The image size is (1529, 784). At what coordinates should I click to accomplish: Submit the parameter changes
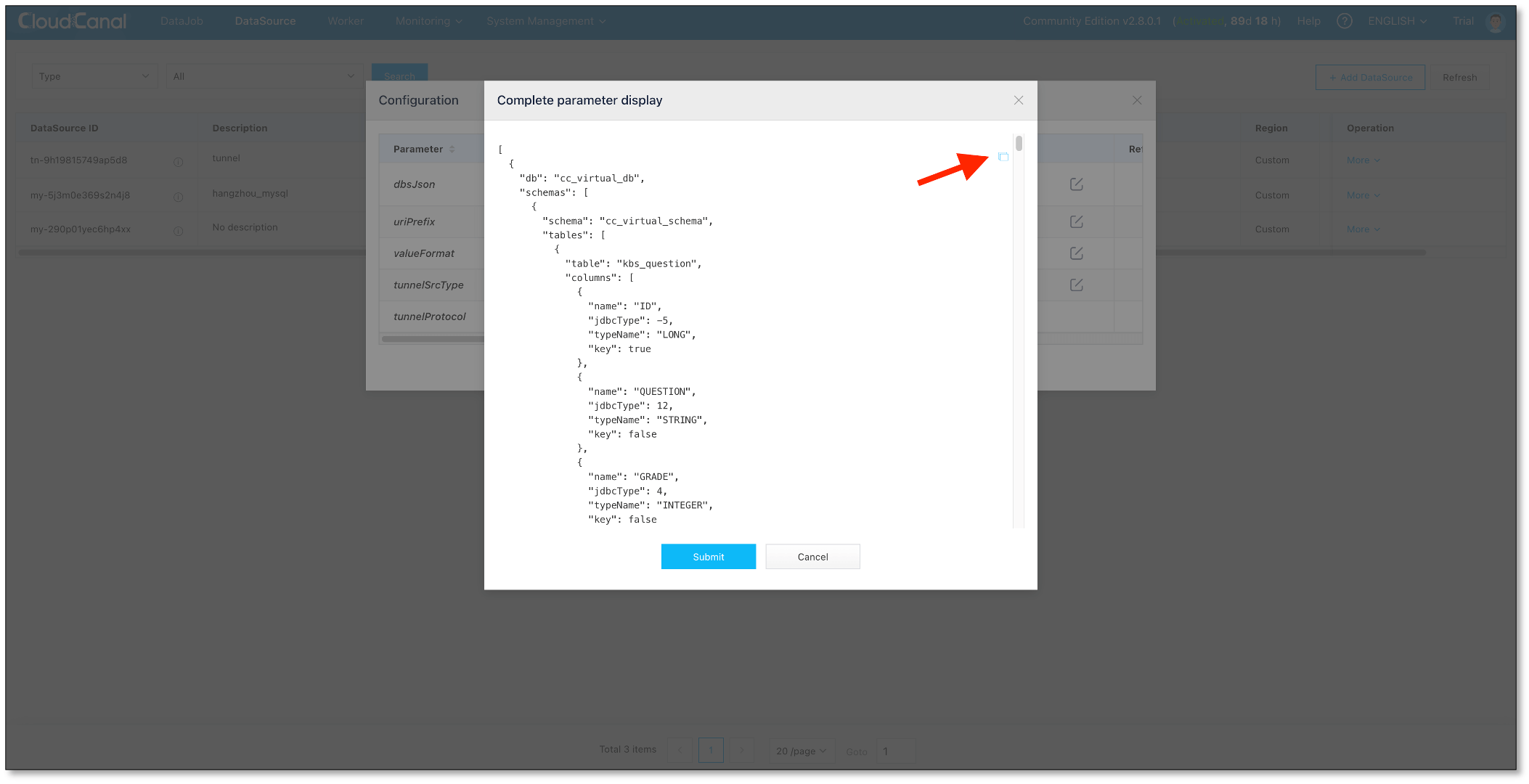pos(708,556)
